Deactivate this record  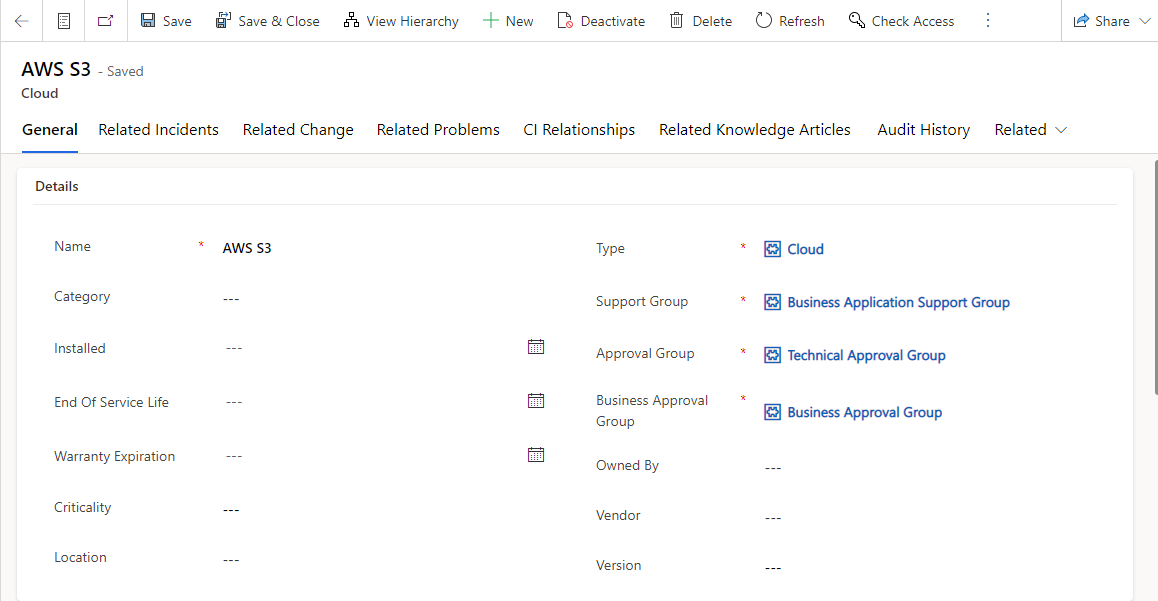click(601, 21)
